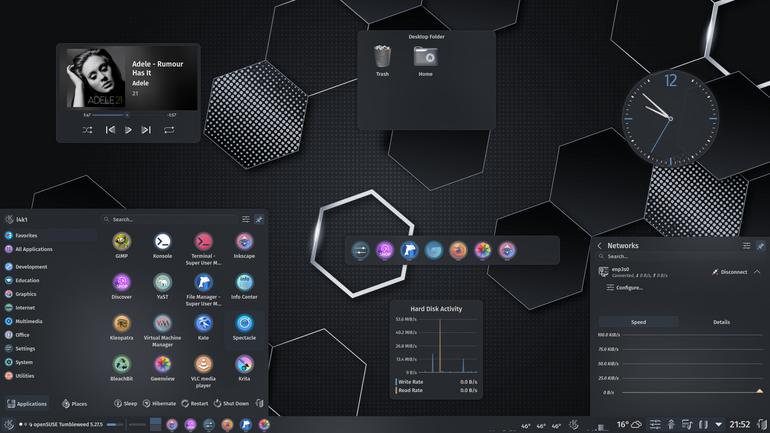Open Trash in Desktop Folder
Image resolution: width=770 pixels, height=433 pixels.
coord(382,60)
